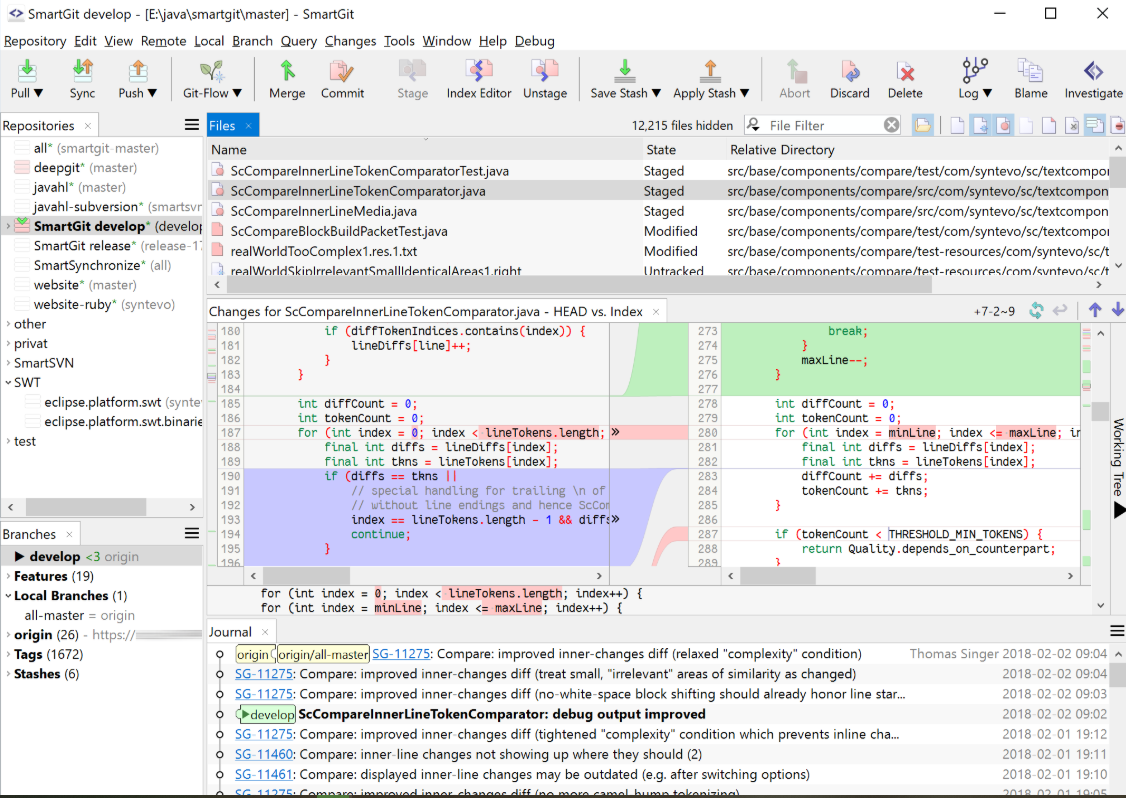Screen dimensions: 1126x798
Task: Select ScCompareInnerLineMedia.java in file list
Action: tap(323, 211)
